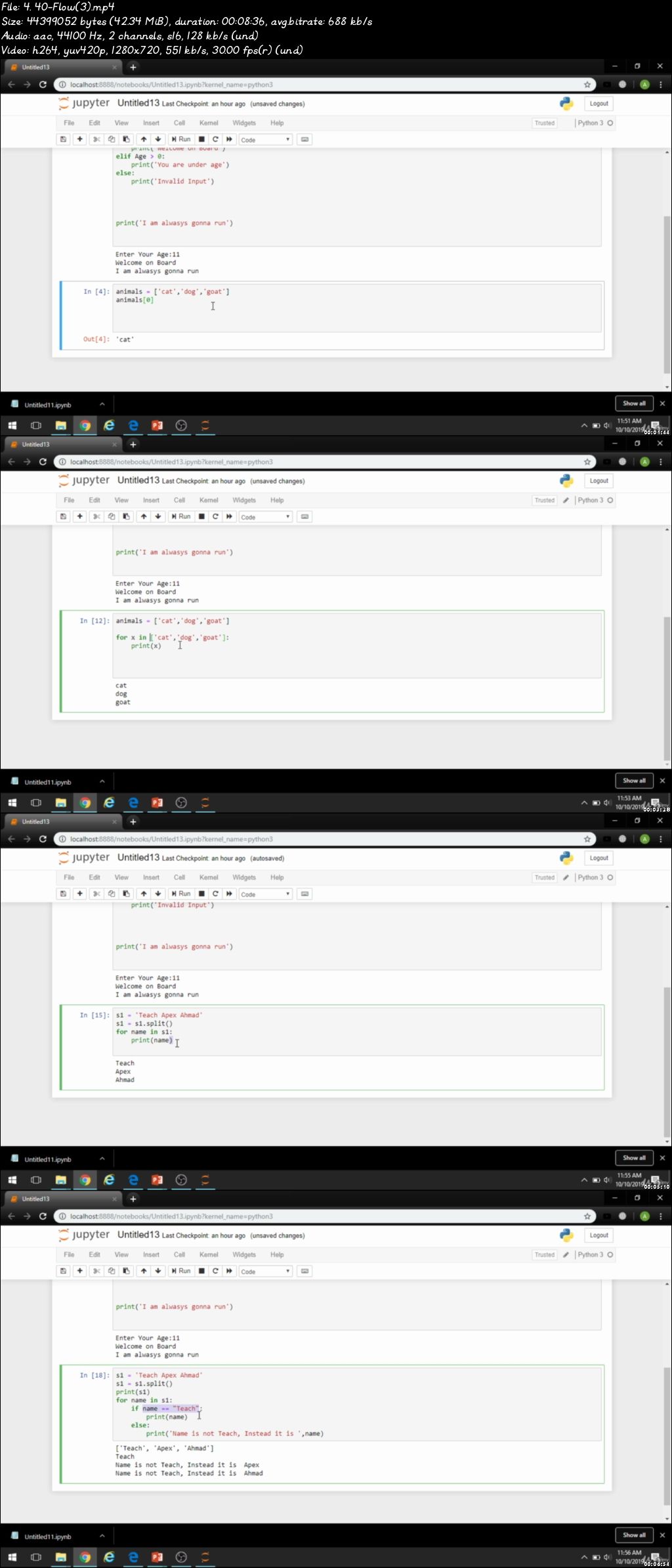
Task: Click Windows Start button at 11:51 AM taskbar
Action: [12, 425]
